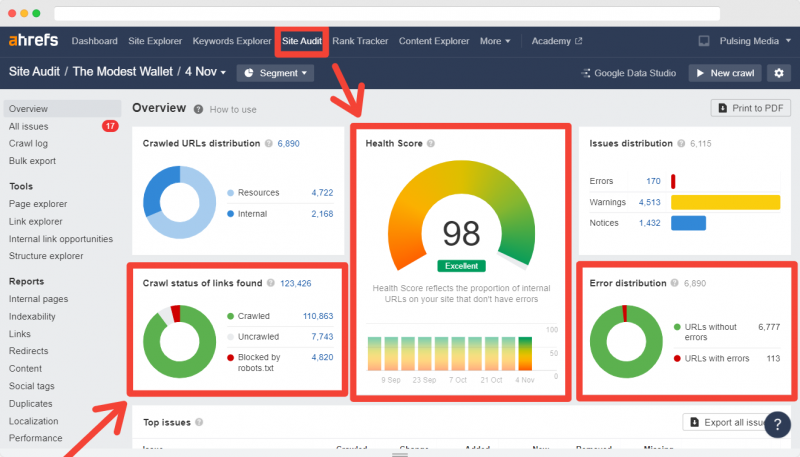
Task: Open Links report
Action: click(19, 334)
